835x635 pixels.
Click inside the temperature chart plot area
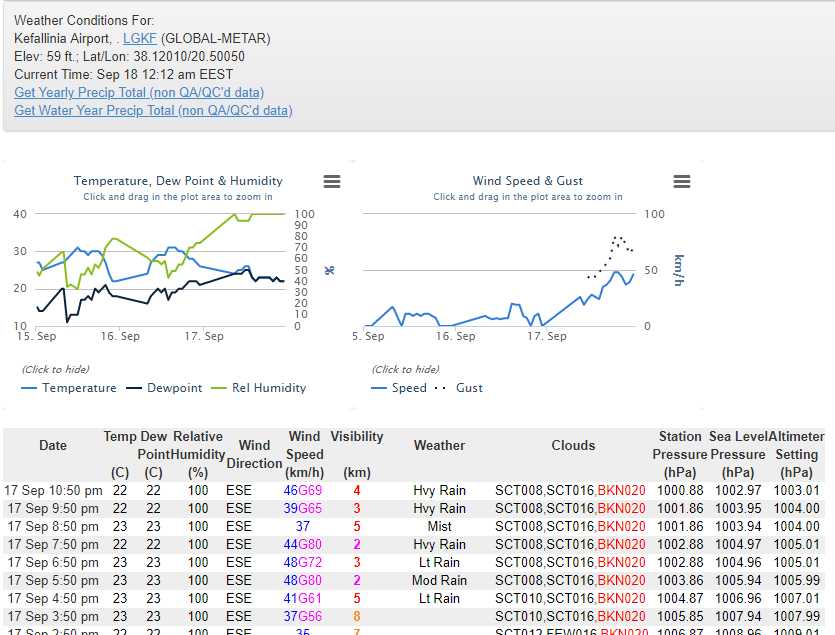point(160,270)
